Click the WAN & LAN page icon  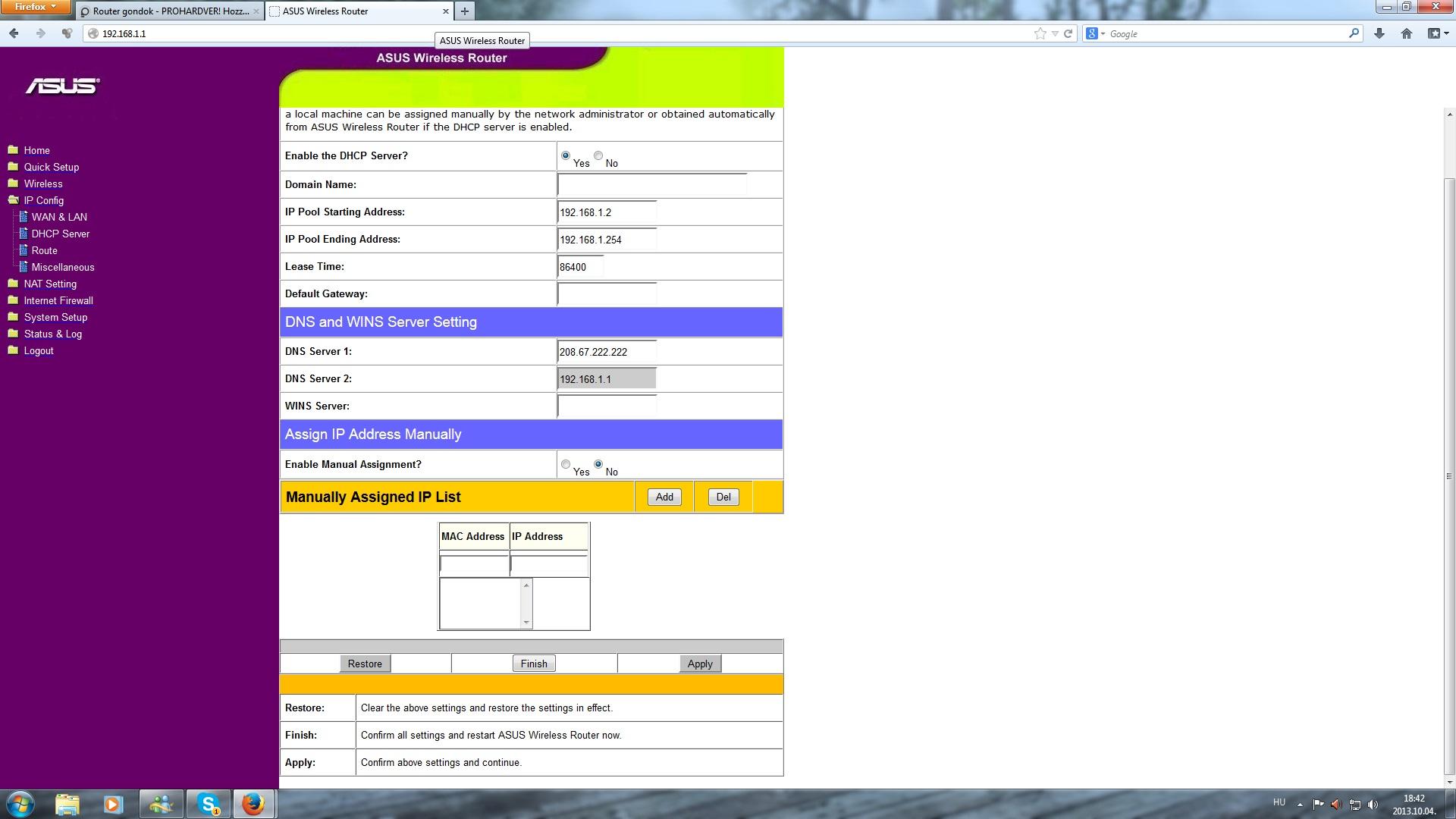pyautogui.click(x=24, y=216)
